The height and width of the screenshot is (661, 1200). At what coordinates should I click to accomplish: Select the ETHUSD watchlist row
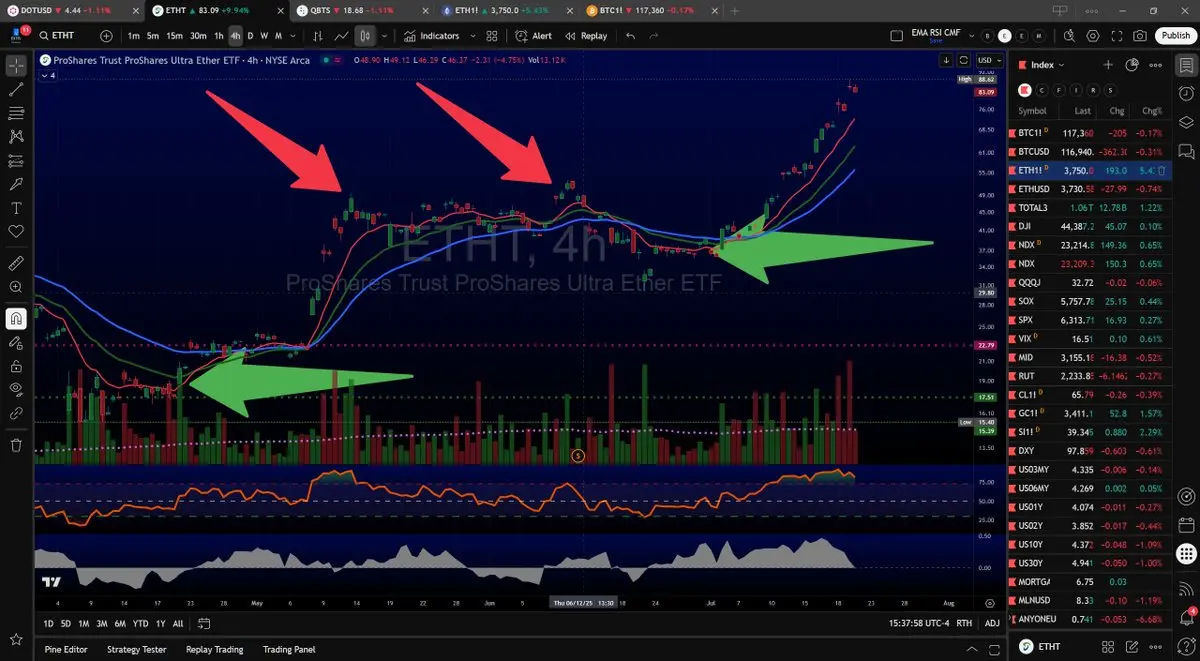[x=1091, y=189]
